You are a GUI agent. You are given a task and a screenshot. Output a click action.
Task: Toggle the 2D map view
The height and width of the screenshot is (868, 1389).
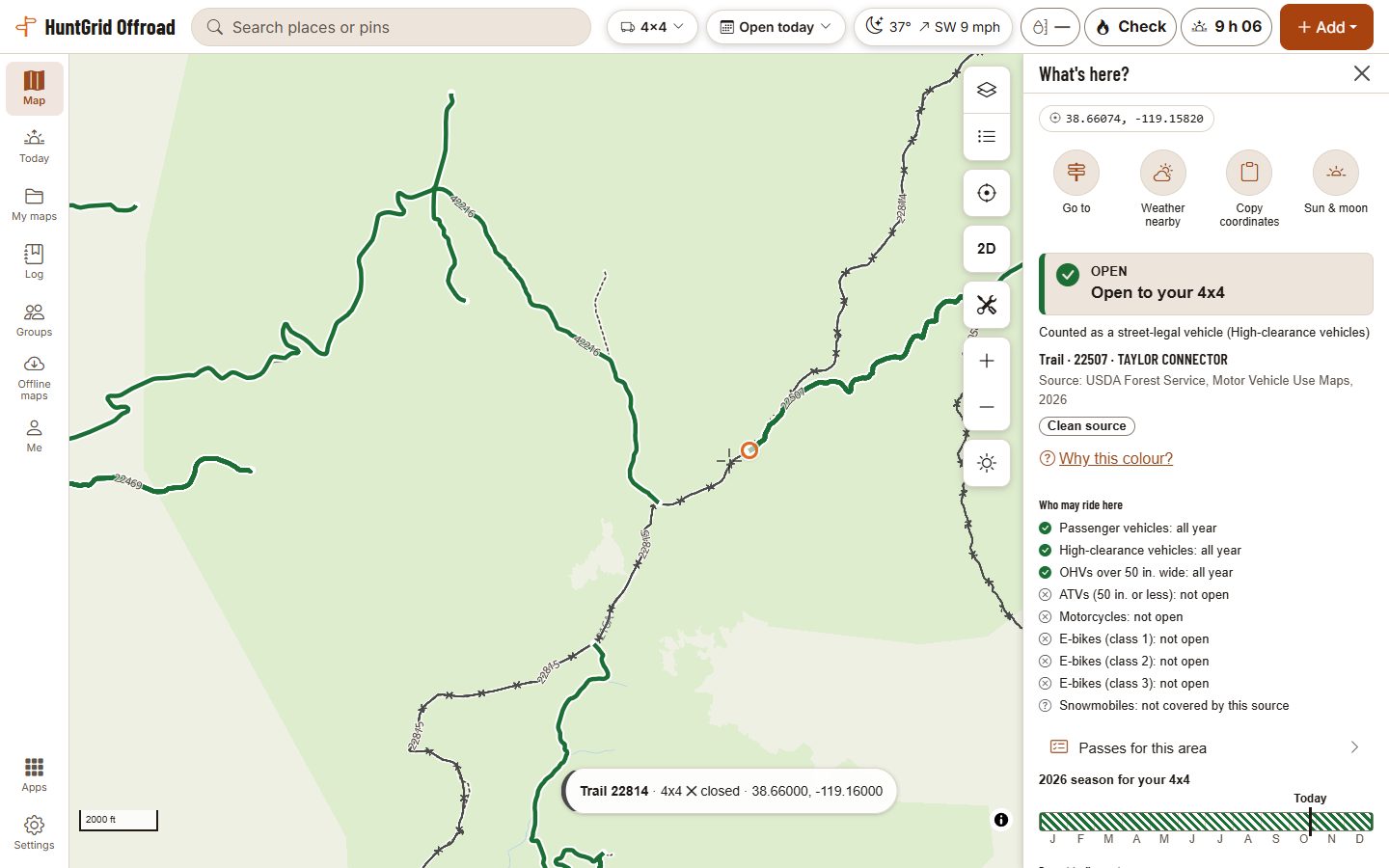(986, 249)
